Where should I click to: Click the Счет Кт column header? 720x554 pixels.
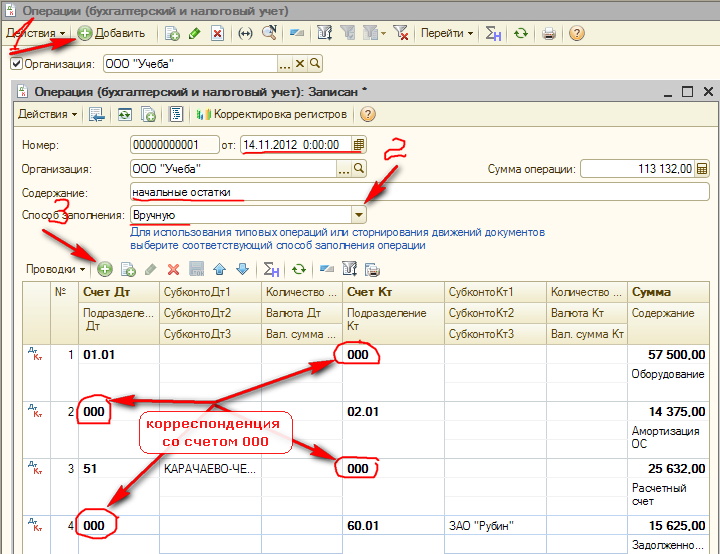pos(393,292)
